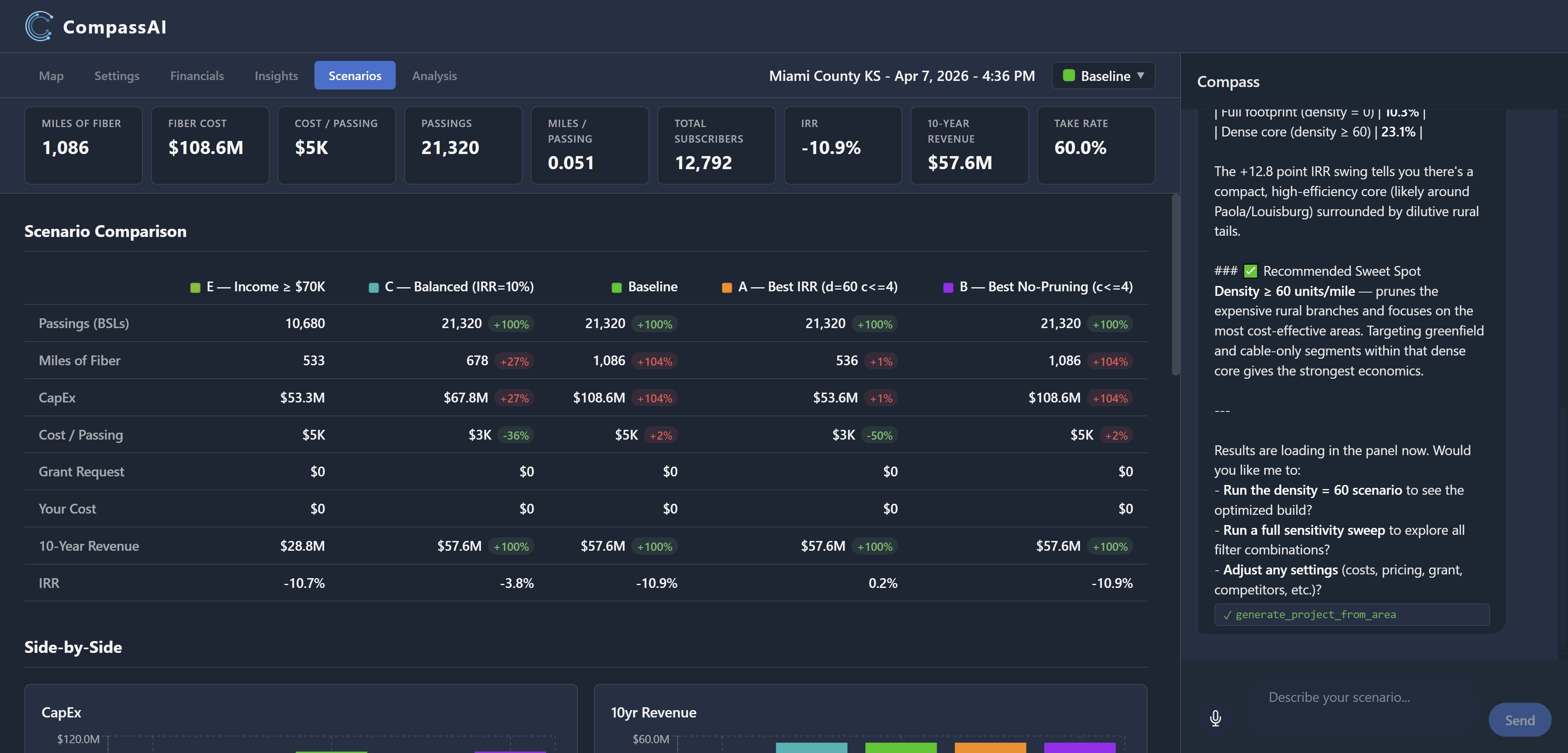Click the Miles / Passing 0.051 card
This screenshot has width=1568, height=753.
point(590,145)
